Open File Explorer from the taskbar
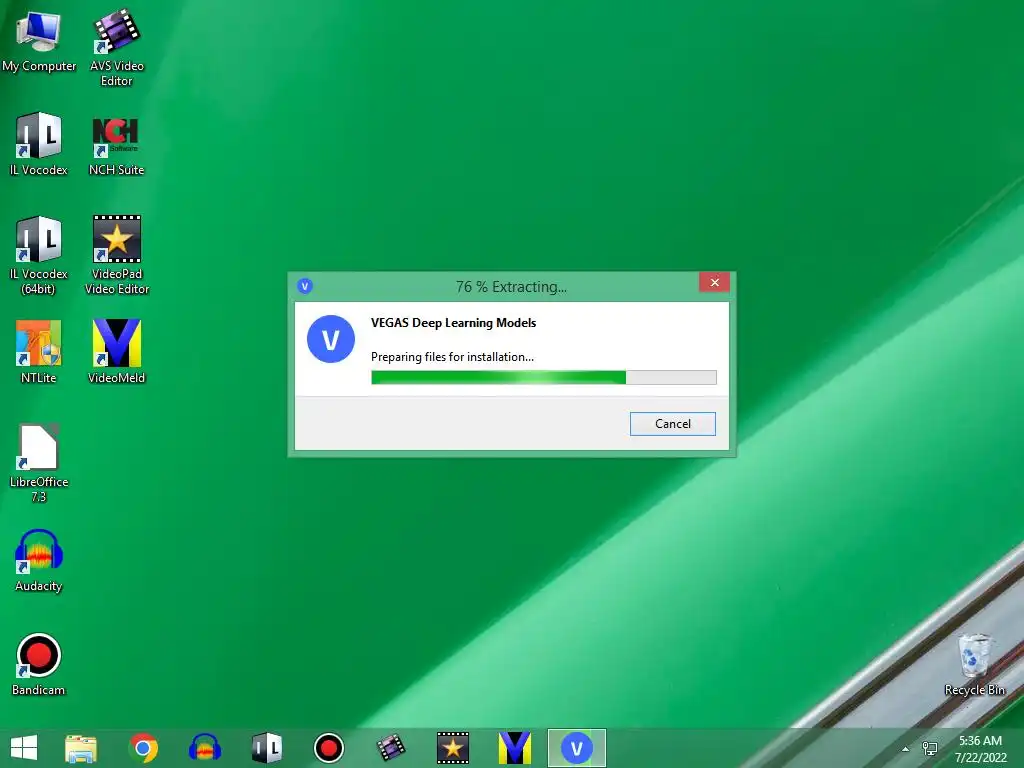Viewport: 1024px width, 768px height. tap(81, 748)
